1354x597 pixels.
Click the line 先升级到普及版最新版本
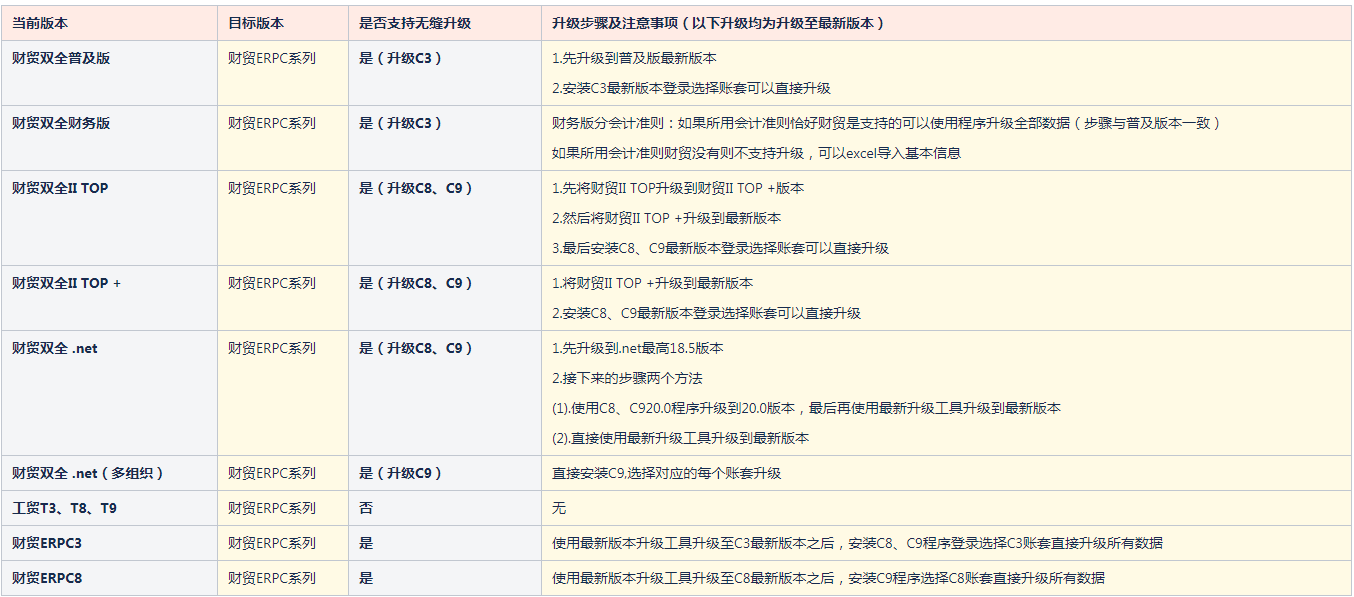click(634, 58)
